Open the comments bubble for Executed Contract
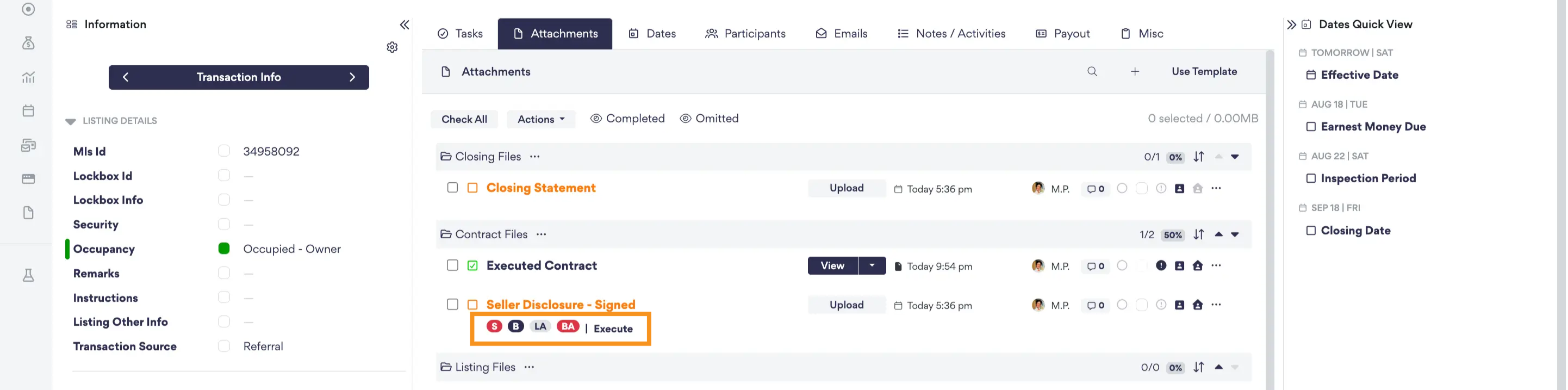This screenshot has width=1568, height=390. [1096, 267]
